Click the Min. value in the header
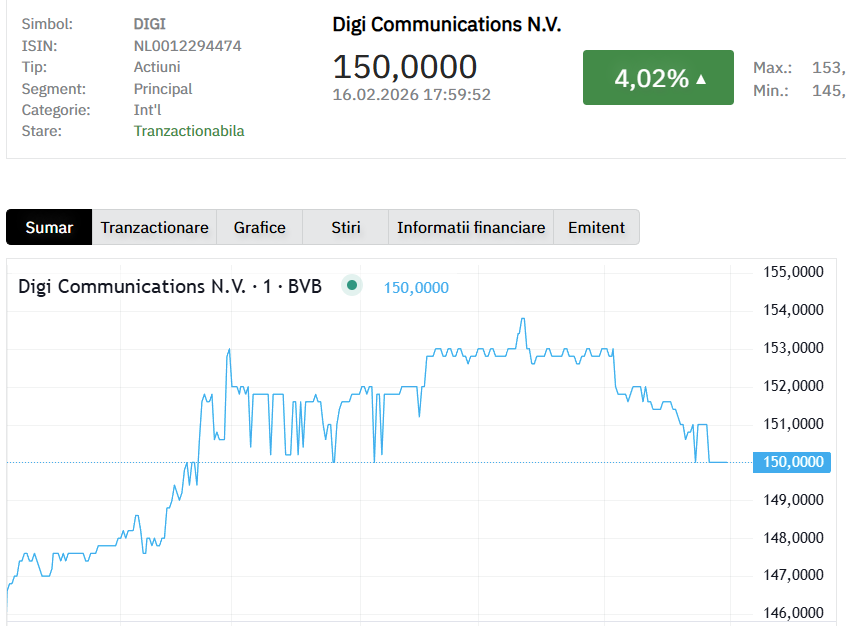 pyautogui.click(x=826, y=90)
